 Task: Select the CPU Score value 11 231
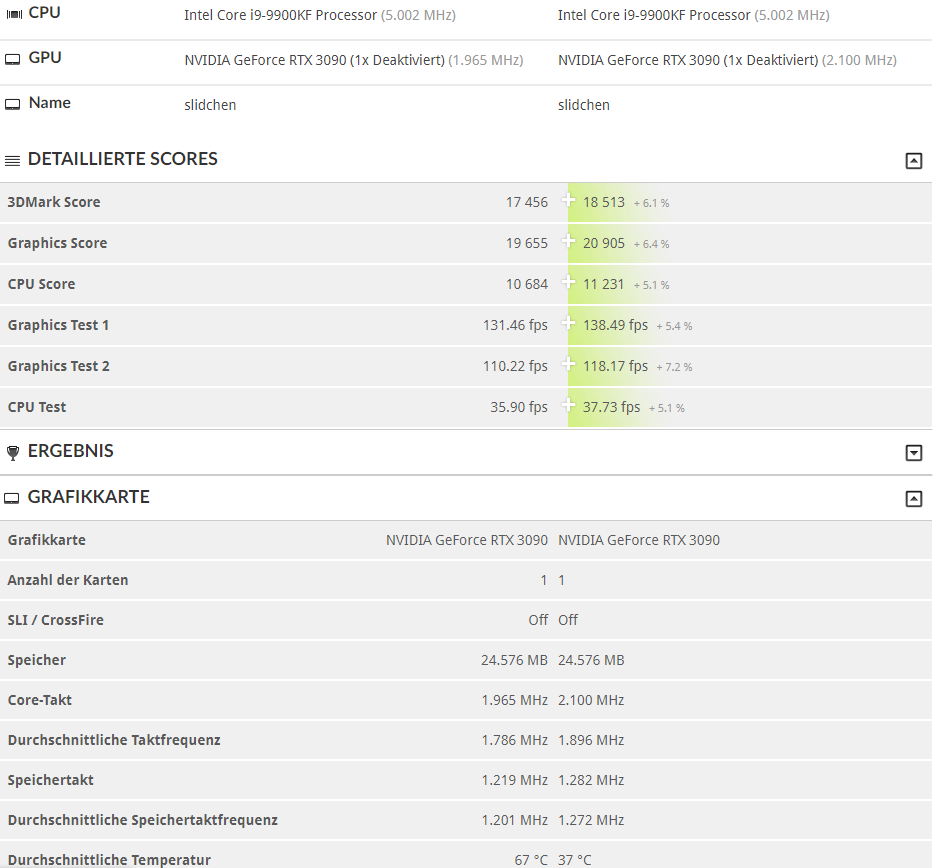603,284
